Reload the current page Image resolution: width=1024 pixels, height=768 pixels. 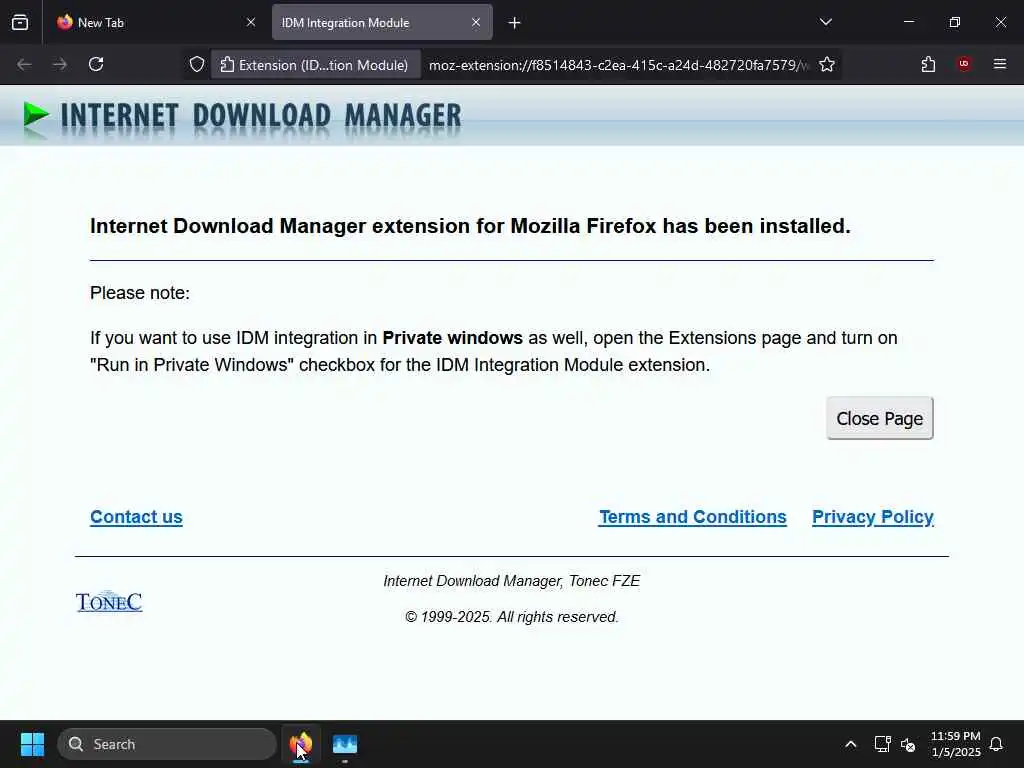coord(96,64)
